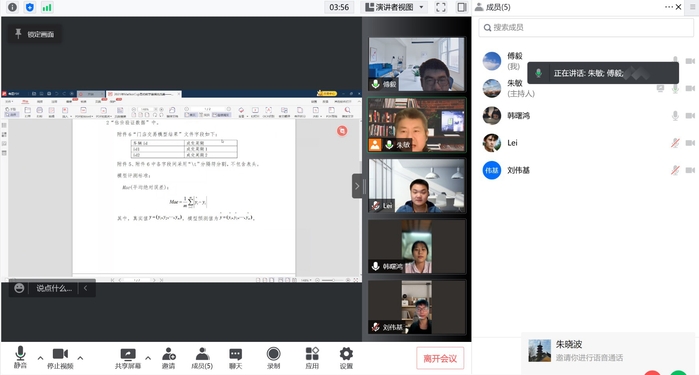Collapse the video thumbnails side strip

(x=357, y=186)
